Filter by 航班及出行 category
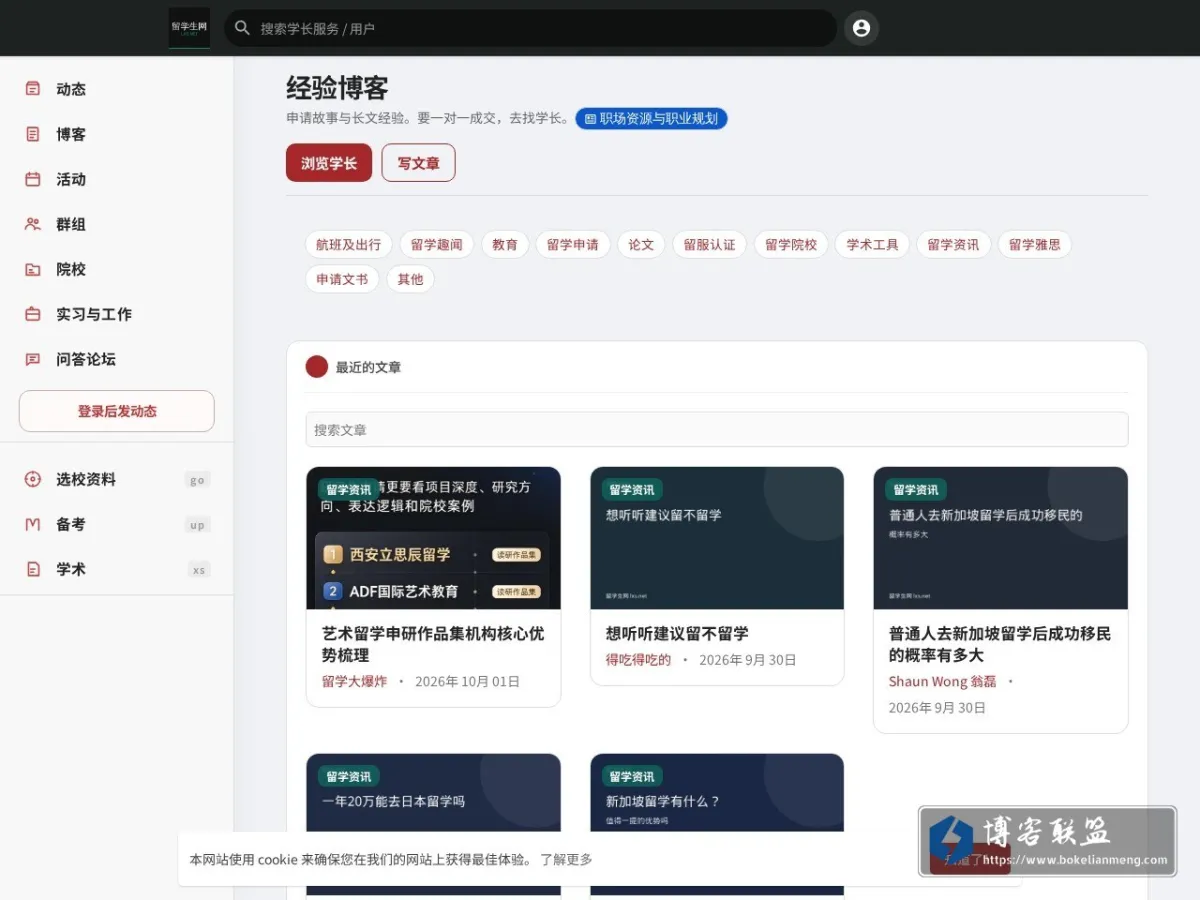 pos(349,244)
